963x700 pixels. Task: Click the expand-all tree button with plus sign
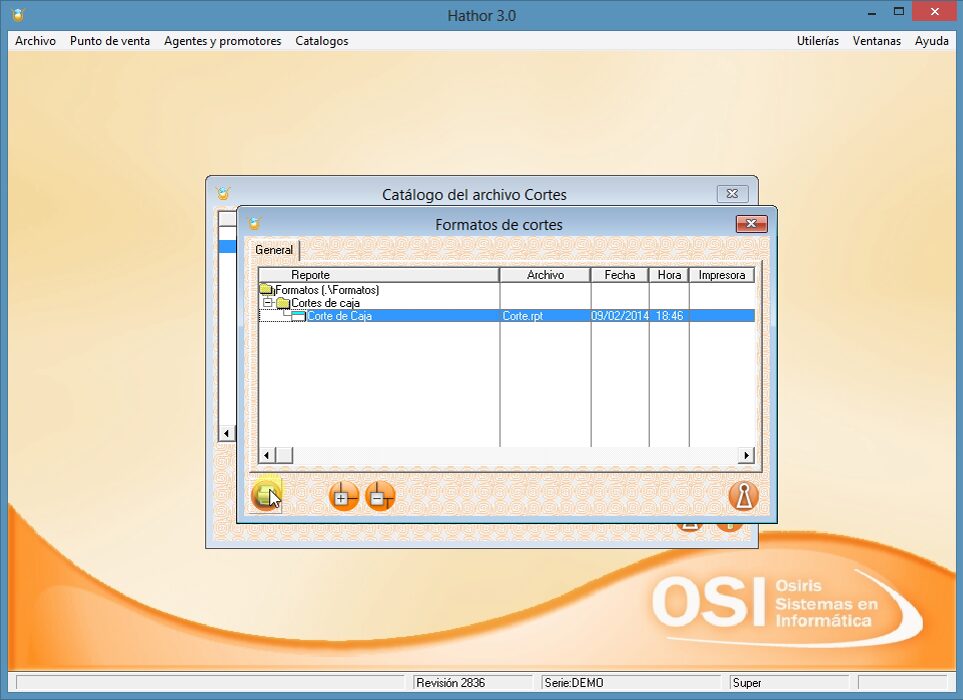click(344, 496)
